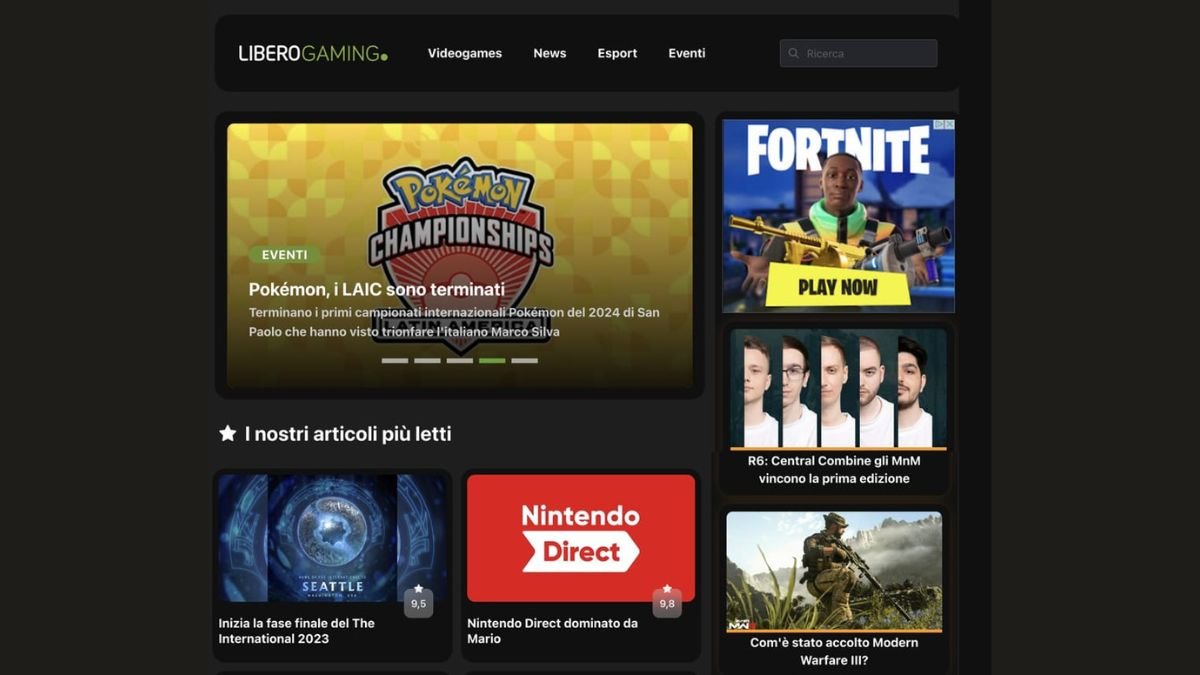Open 'R6: Central Combine gli MnM' article link
Viewport: 1200px width, 675px height.
tap(834, 470)
